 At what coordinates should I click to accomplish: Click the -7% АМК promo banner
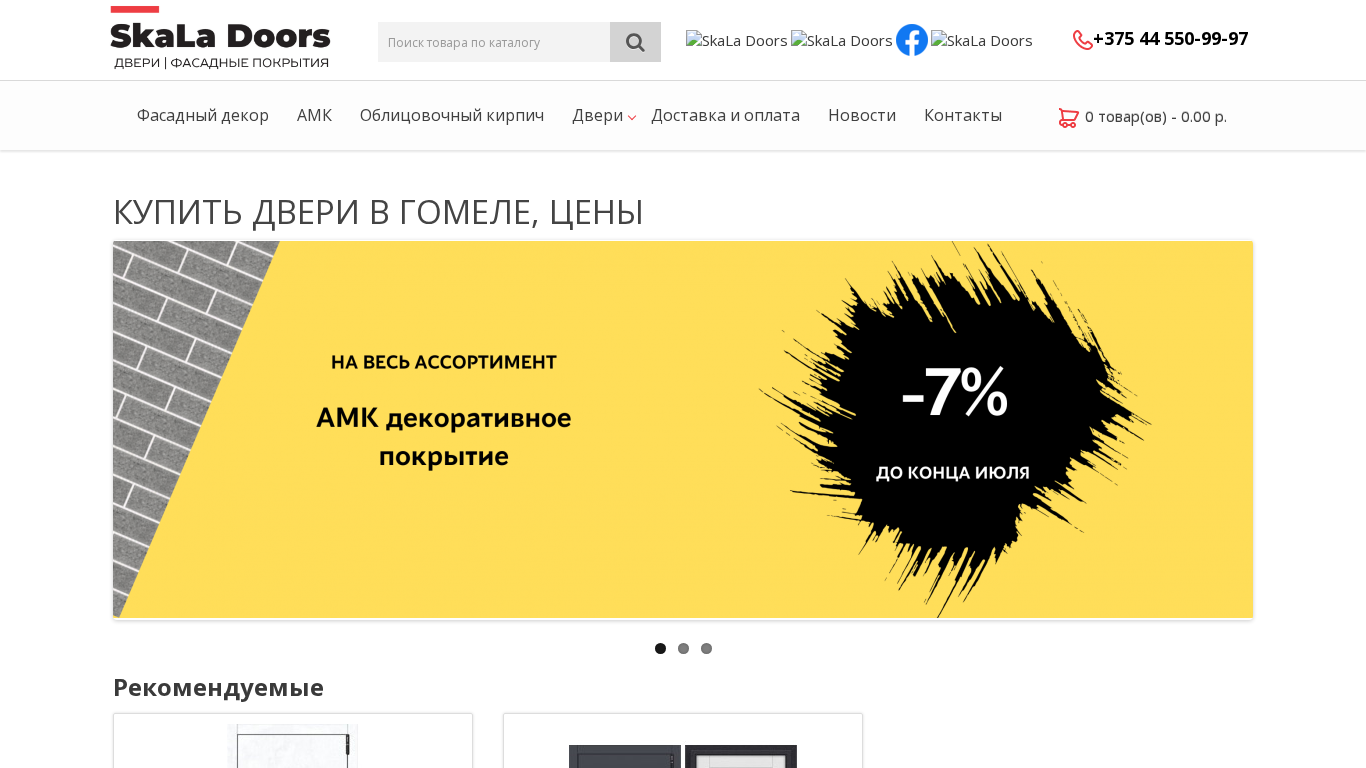683,430
